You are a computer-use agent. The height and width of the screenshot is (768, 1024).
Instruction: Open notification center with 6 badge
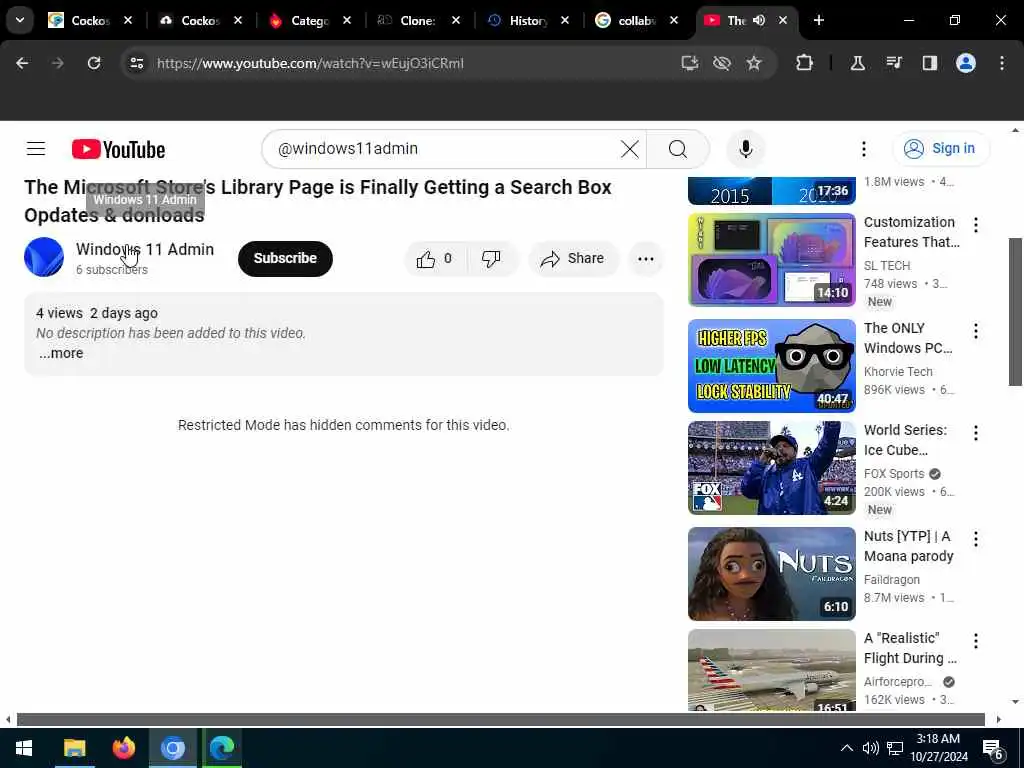(x=993, y=749)
